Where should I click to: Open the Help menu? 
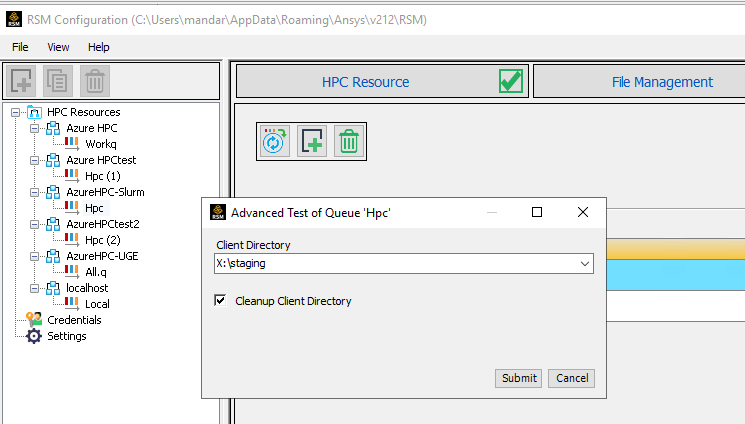point(98,47)
